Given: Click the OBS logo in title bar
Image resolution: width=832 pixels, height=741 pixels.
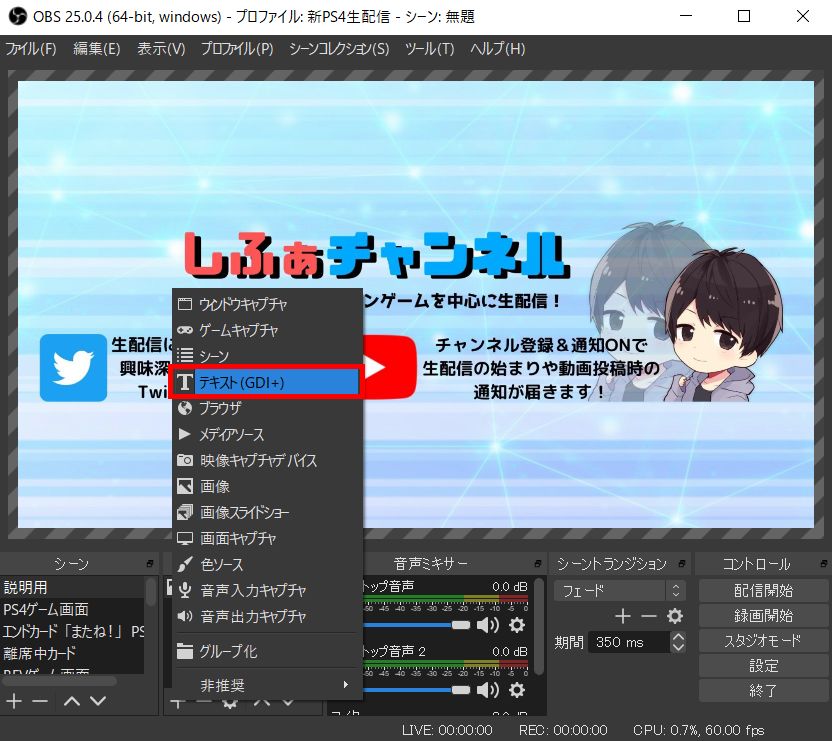Looking at the screenshot, I should (18, 16).
